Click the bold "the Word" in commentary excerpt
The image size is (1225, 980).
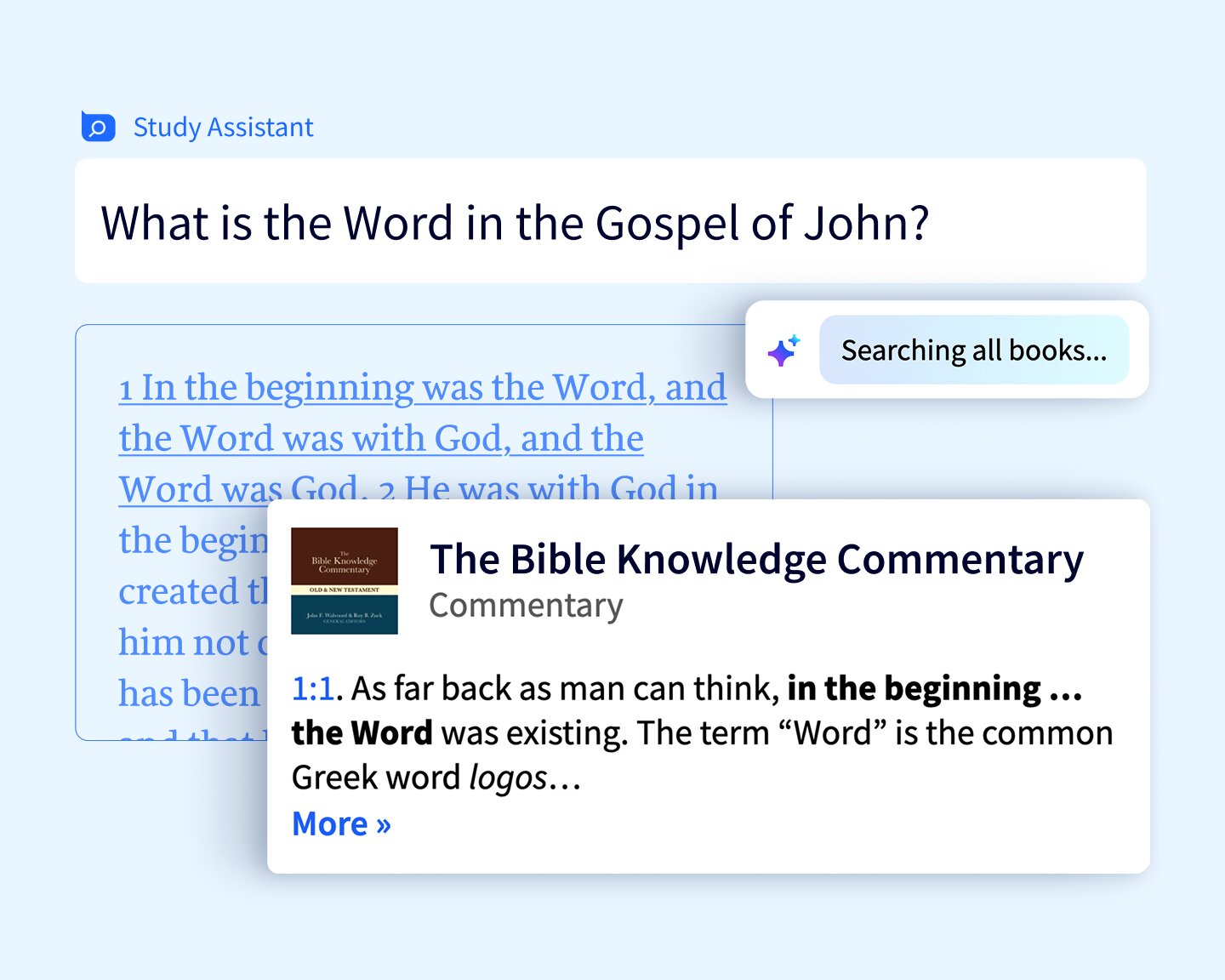(362, 733)
